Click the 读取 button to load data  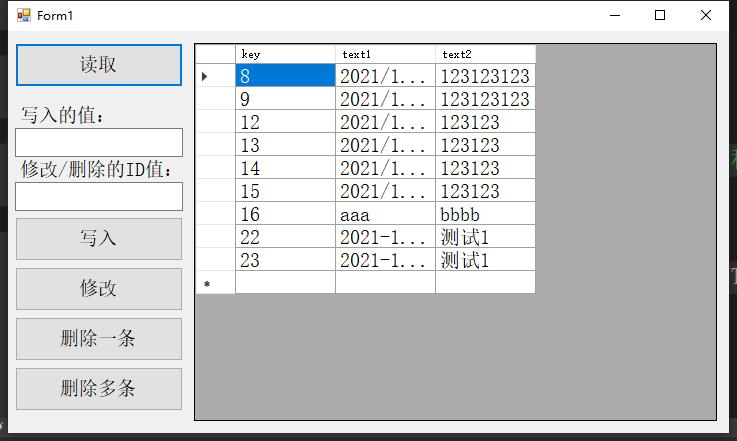[98, 65]
